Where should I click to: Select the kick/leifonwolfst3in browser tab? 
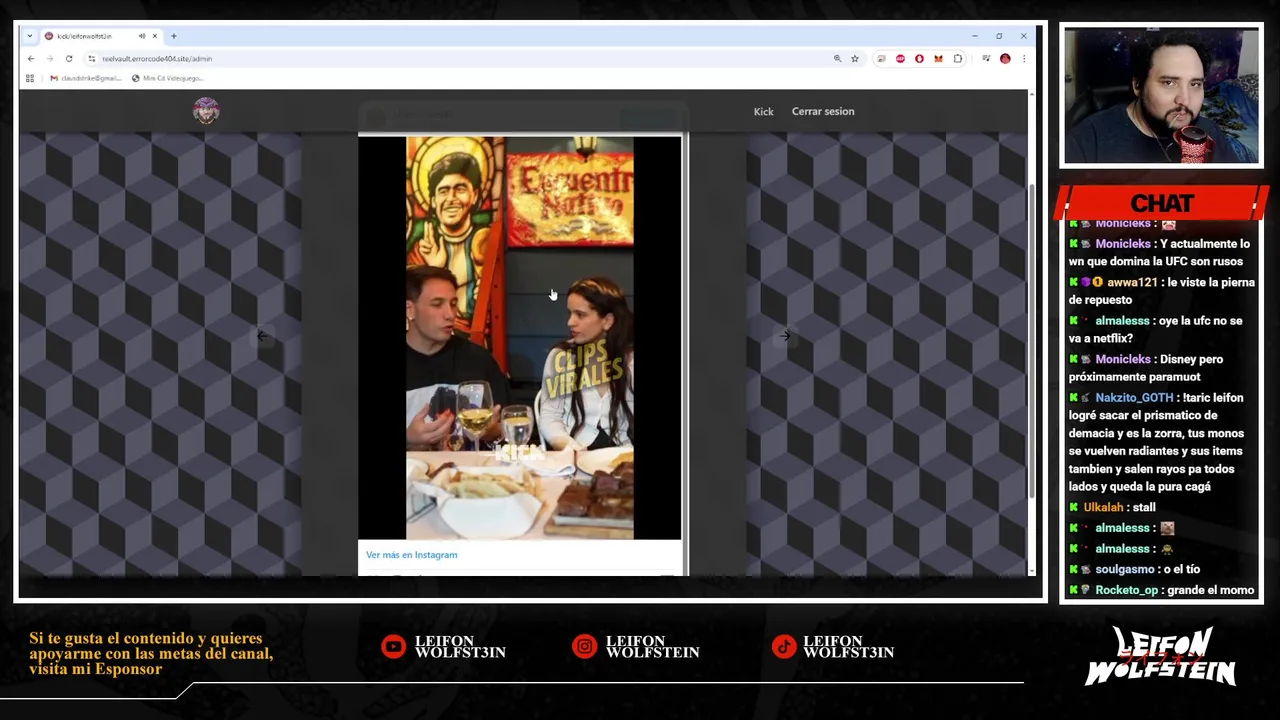point(101,36)
